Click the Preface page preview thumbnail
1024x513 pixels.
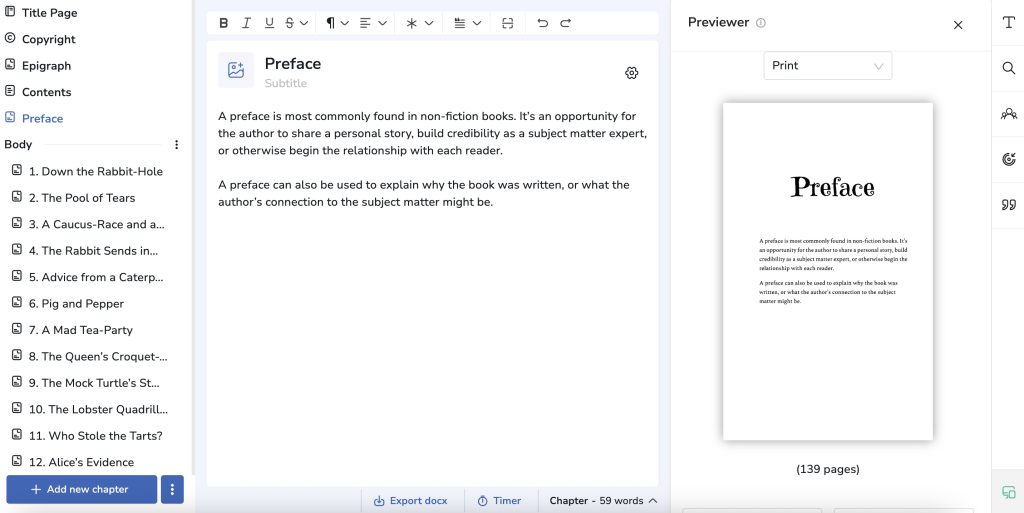pos(827,271)
